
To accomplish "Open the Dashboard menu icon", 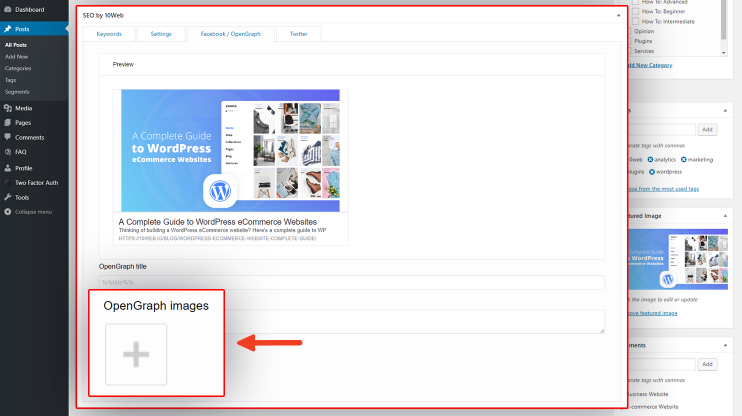I will pyautogui.click(x=8, y=9).
